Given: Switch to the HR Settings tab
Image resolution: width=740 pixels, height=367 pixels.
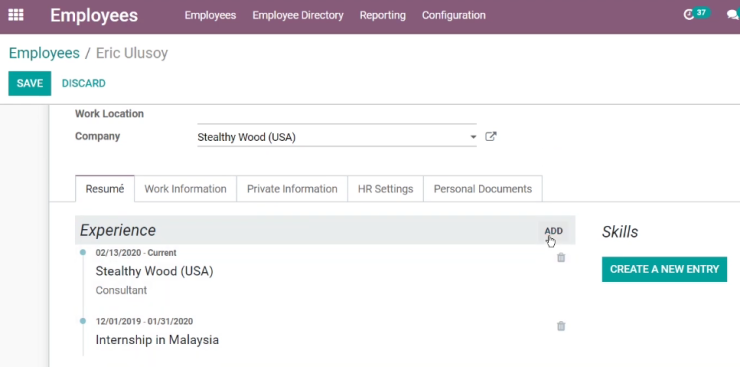Looking at the screenshot, I should pyautogui.click(x=386, y=189).
